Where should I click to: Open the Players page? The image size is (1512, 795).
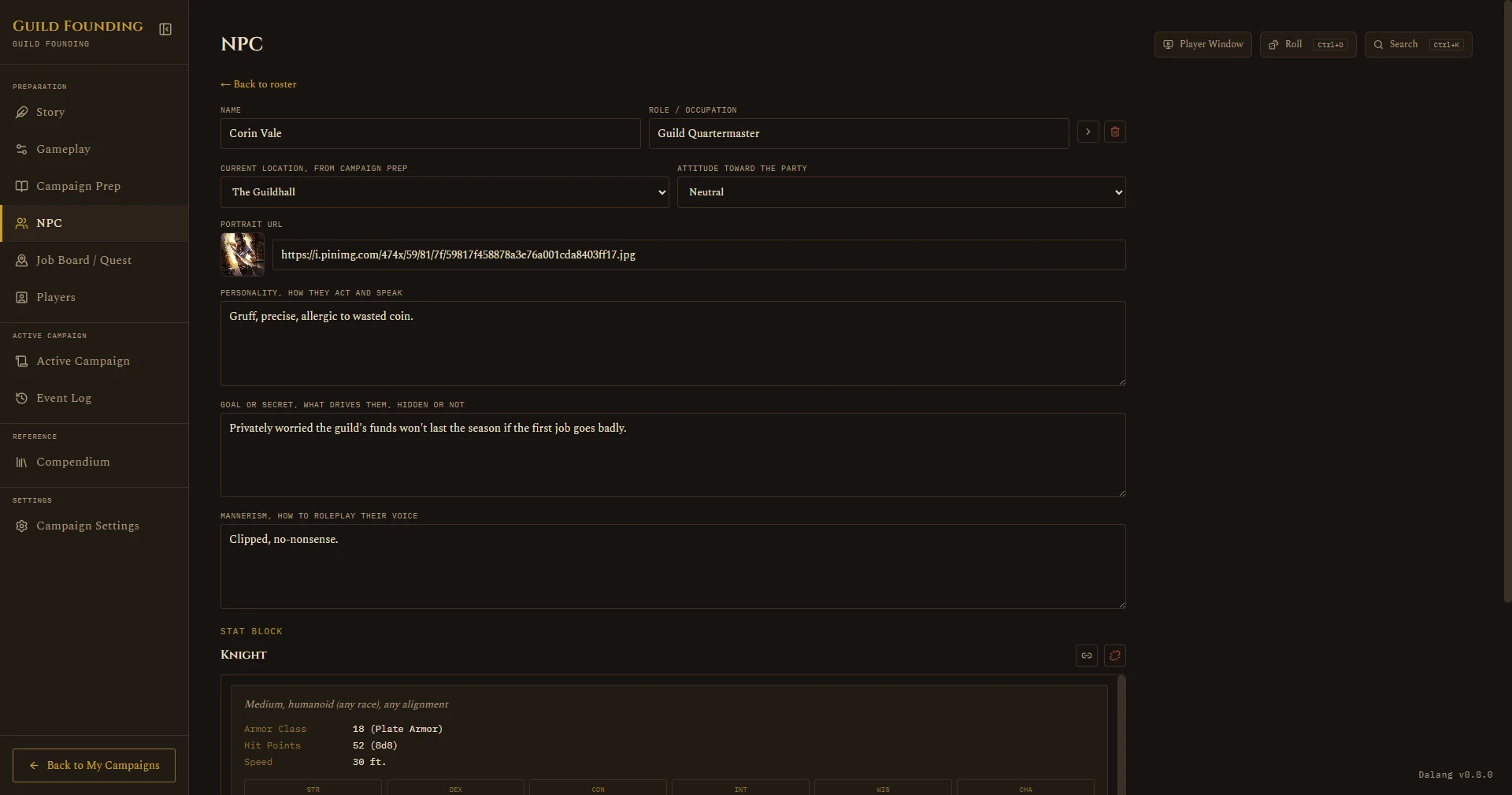click(94, 297)
